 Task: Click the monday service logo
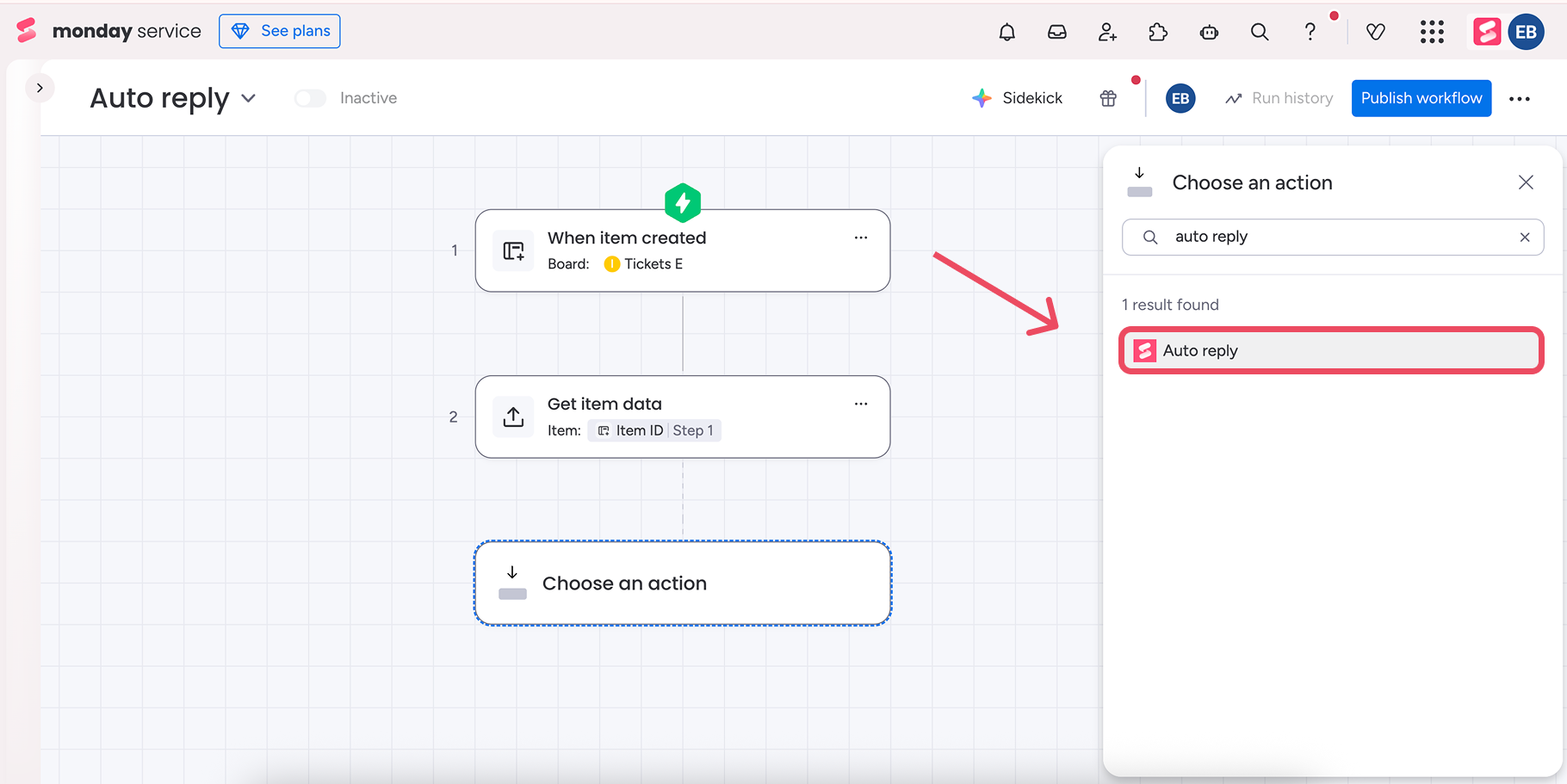pos(108,31)
